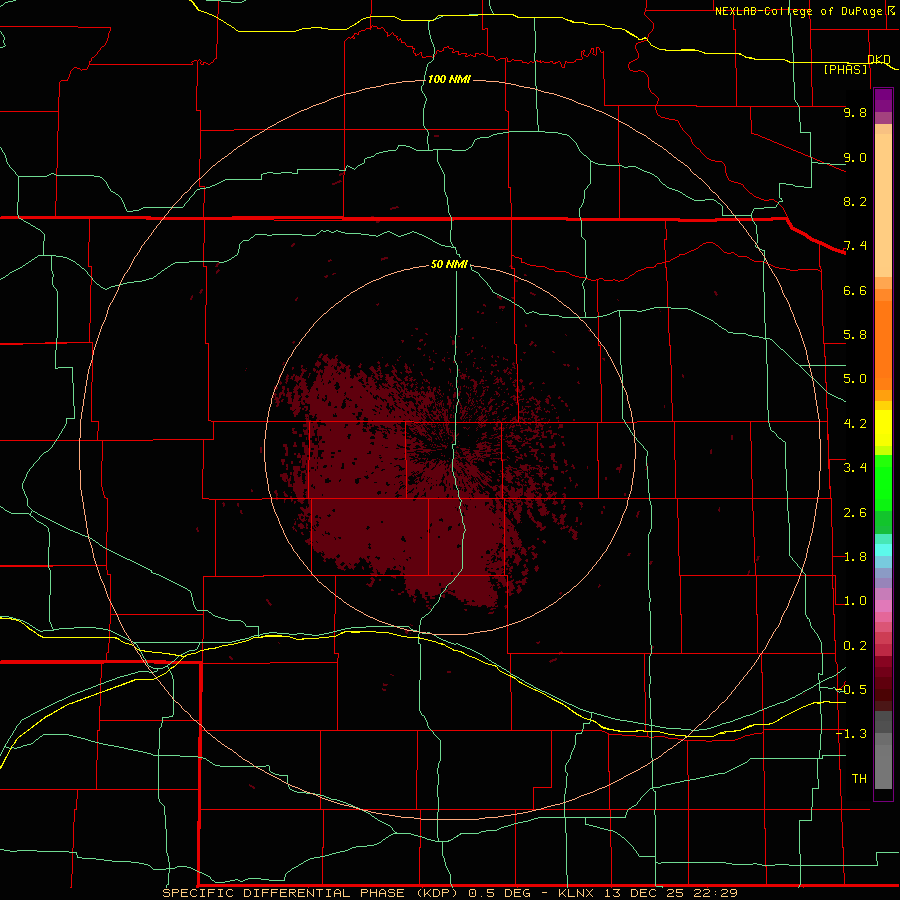The width and height of the screenshot is (900, 900).
Task: Click the 3.4 value on the scale
Action: pos(855,468)
